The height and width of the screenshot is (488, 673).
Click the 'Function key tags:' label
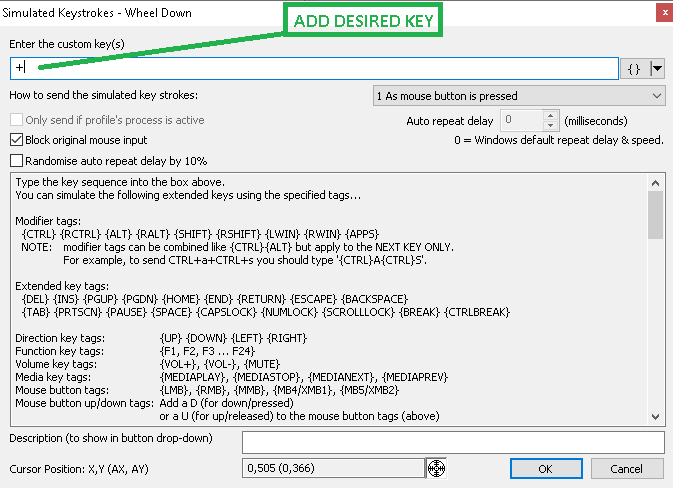coord(60,351)
